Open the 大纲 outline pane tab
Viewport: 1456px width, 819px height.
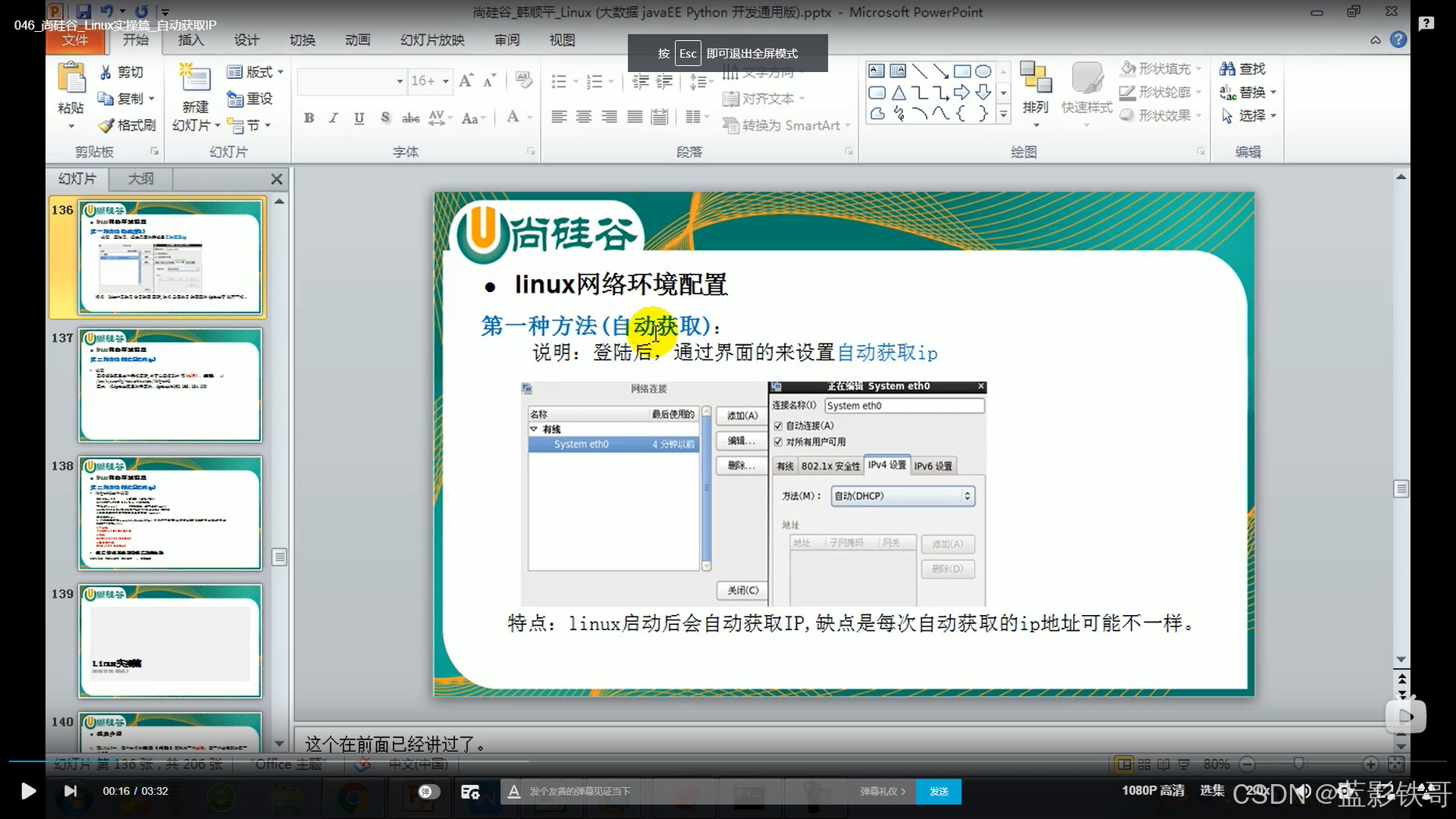140,179
